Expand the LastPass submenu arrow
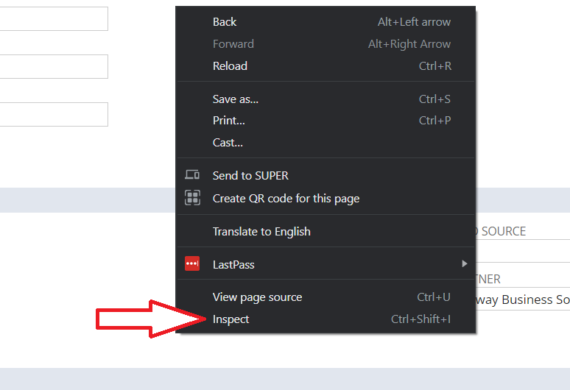The height and width of the screenshot is (390, 570). [x=464, y=264]
